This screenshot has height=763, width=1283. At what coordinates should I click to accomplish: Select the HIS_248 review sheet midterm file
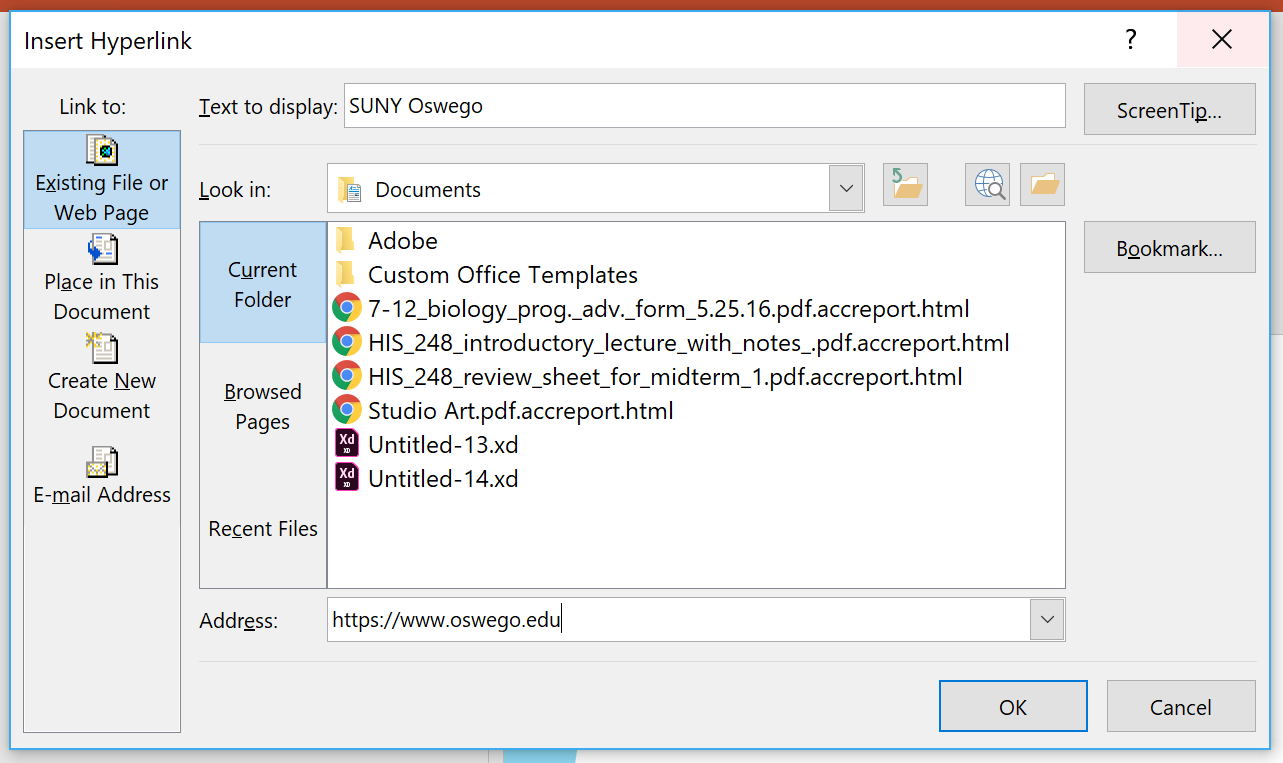(x=648, y=377)
